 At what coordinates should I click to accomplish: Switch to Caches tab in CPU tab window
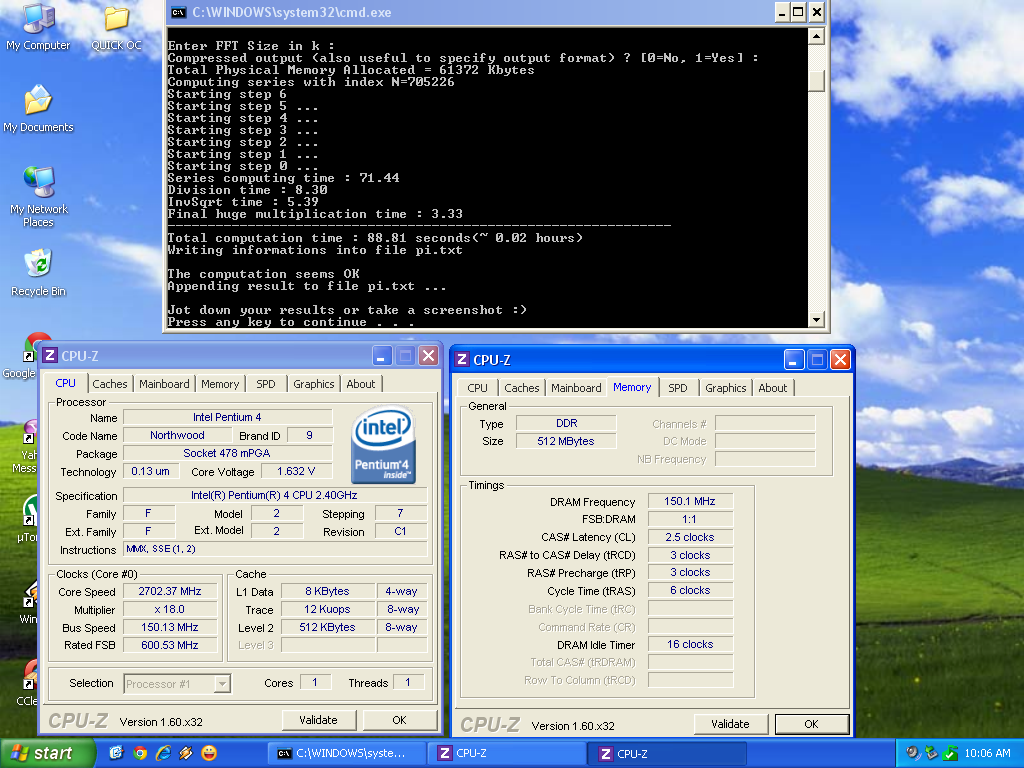pyautogui.click(x=110, y=384)
